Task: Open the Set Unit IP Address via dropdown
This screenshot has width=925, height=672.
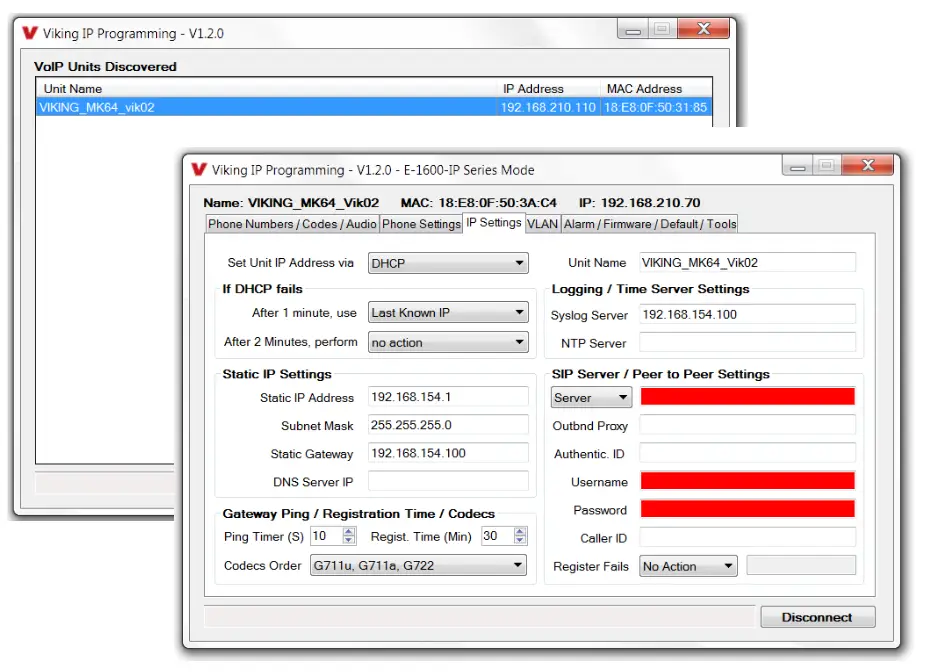Action: pyautogui.click(x=448, y=263)
